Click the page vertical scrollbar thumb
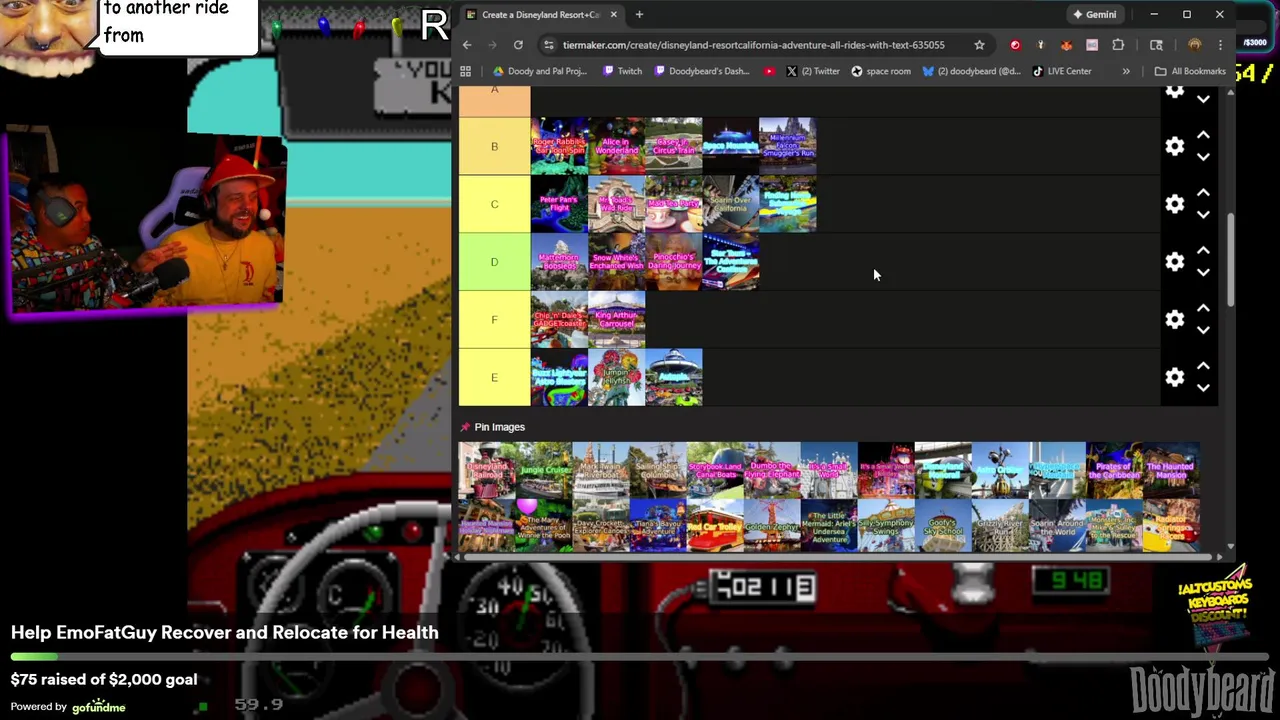The image size is (1280, 720). [x=1230, y=260]
